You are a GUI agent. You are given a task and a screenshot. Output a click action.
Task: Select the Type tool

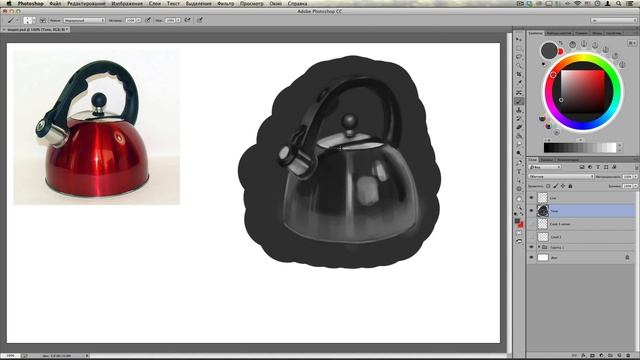(x=519, y=171)
